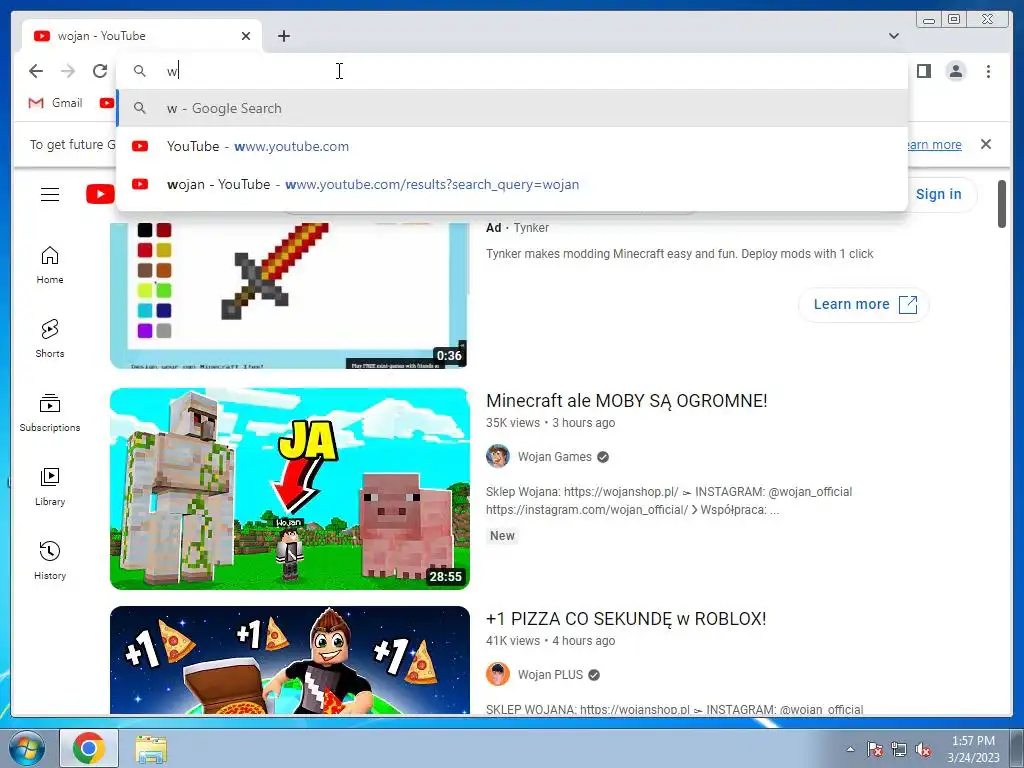
Task: Click the Wojan PLUS channel avatar
Action: click(x=498, y=675)
